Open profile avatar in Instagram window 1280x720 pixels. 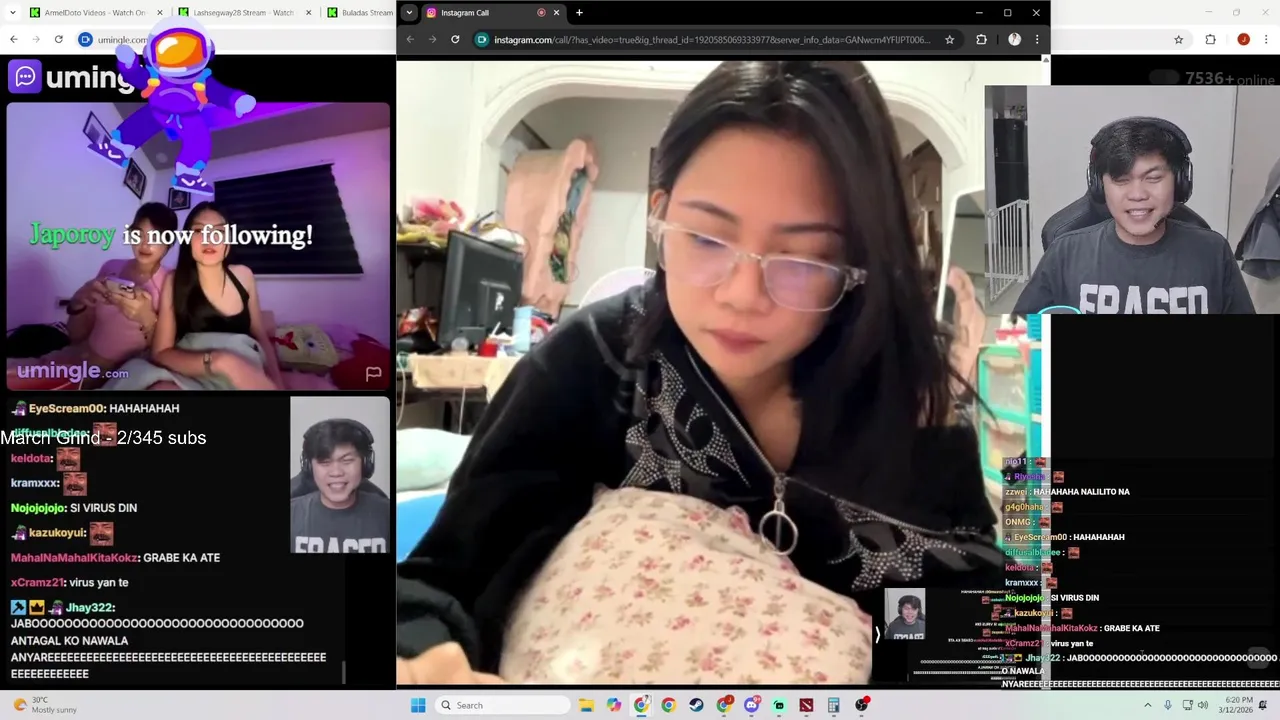point(1014,40)
